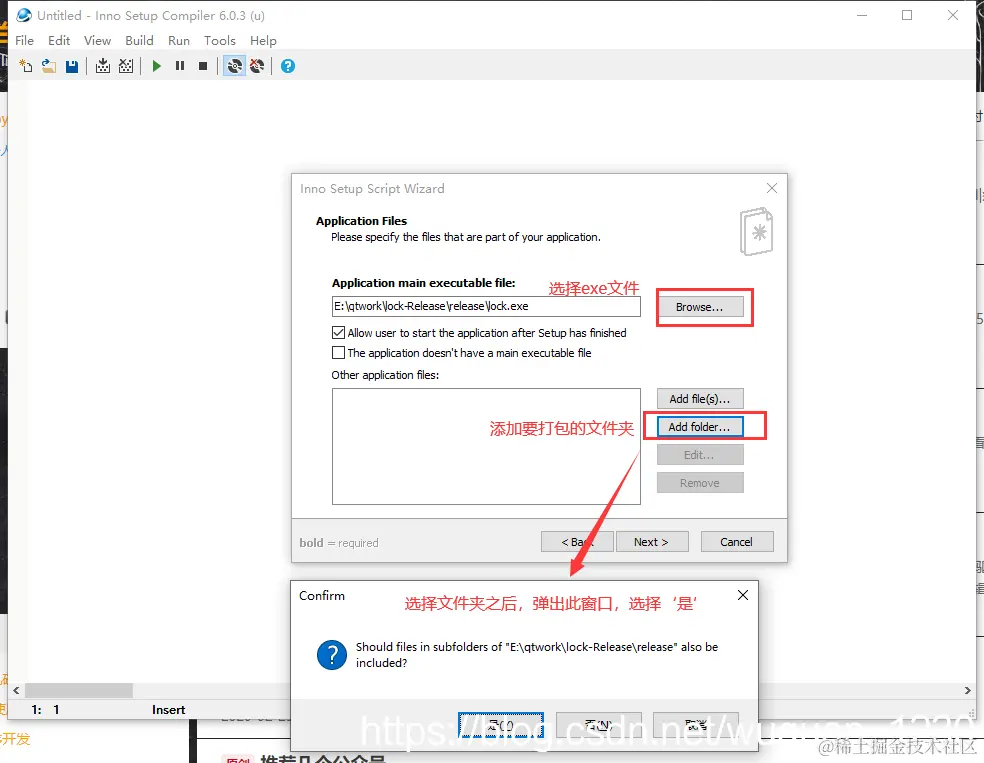The height and width of the screenshot is (763, 984).
Task: Cancel the Inno Setup Script Wizard
Action: click(737, 542)
